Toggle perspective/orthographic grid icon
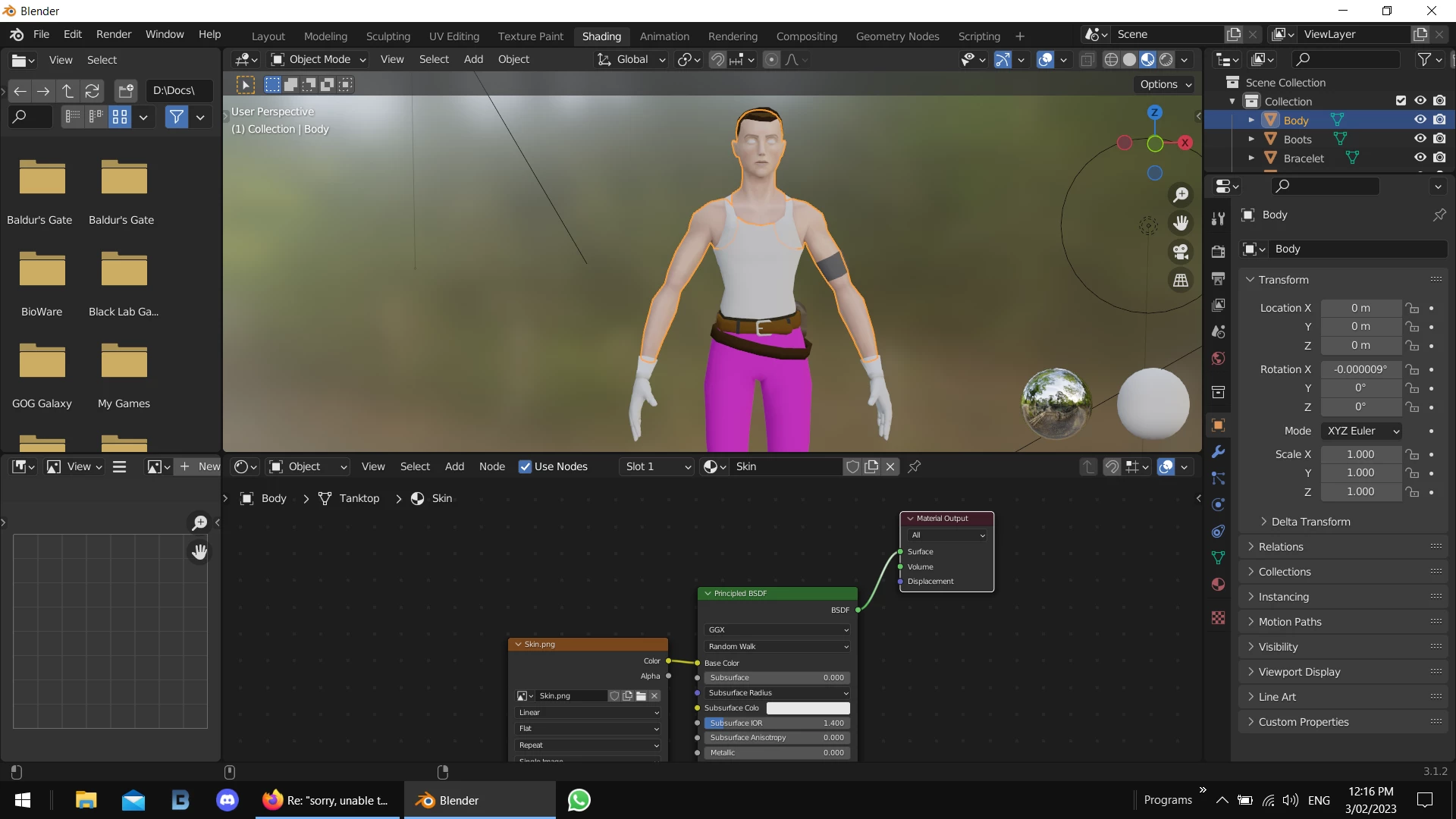 click(1181, 281)
